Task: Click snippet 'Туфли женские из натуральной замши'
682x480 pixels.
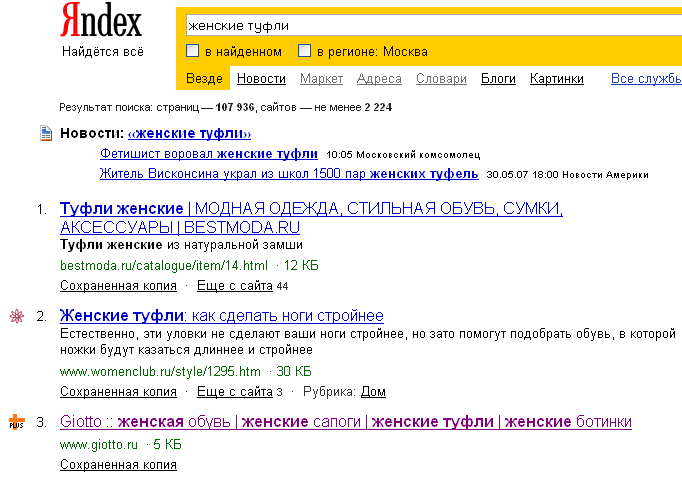Action: [181, 245]
